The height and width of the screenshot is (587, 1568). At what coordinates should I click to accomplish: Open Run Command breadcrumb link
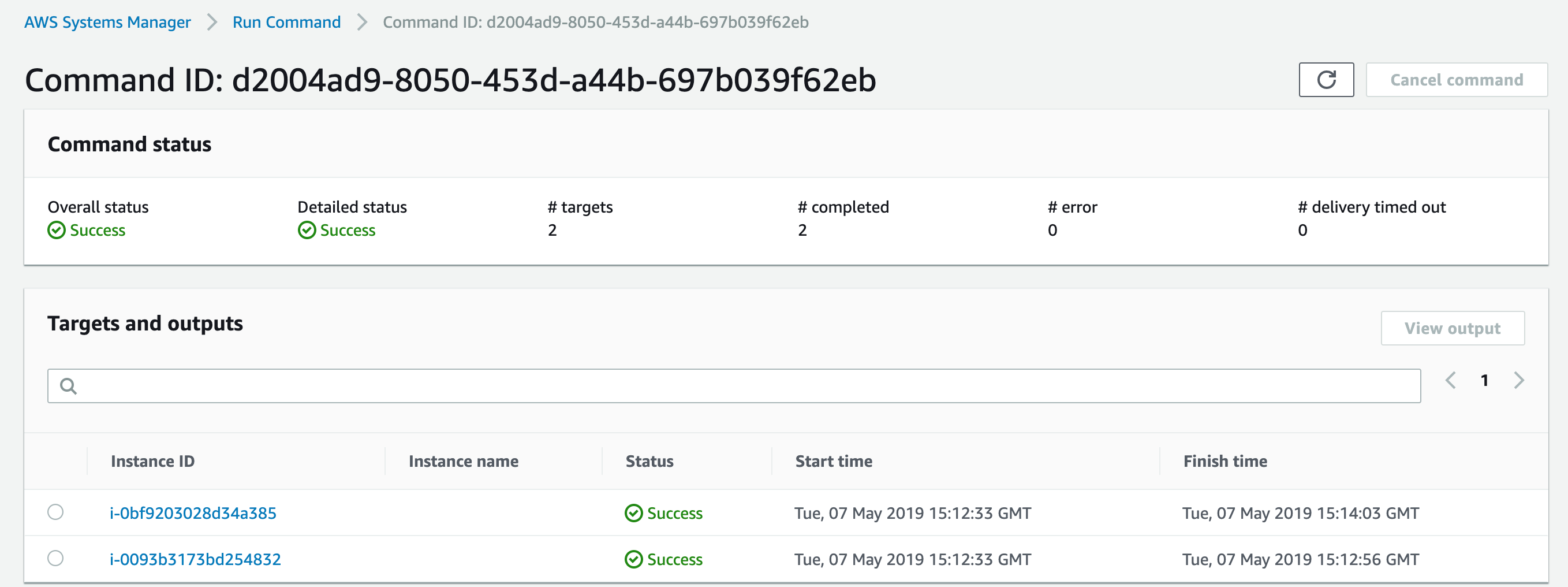tap(286, 23)
